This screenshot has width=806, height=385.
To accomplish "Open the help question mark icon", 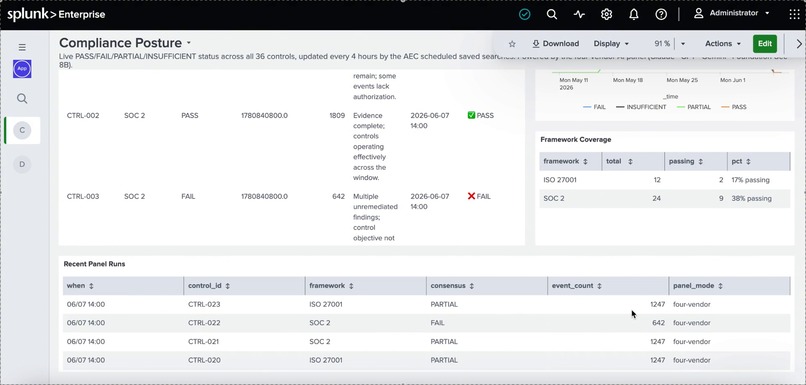I will click(x=661, y=14).
